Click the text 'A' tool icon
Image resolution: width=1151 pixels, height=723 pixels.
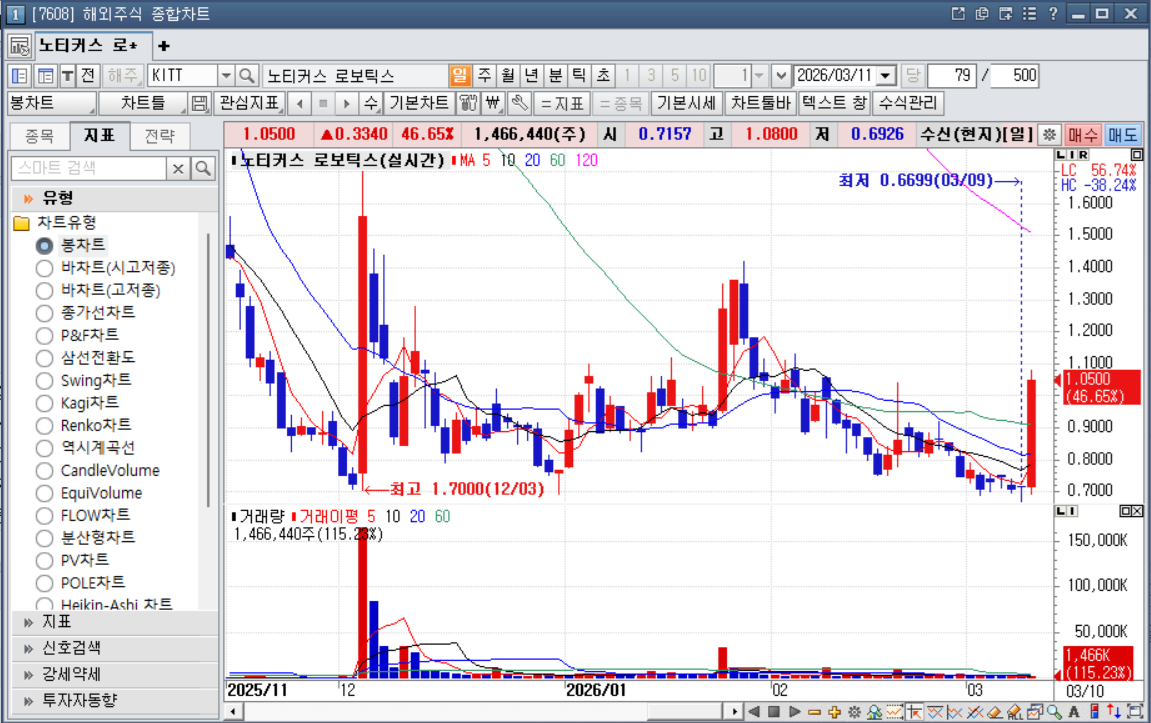coord(1074,712)
